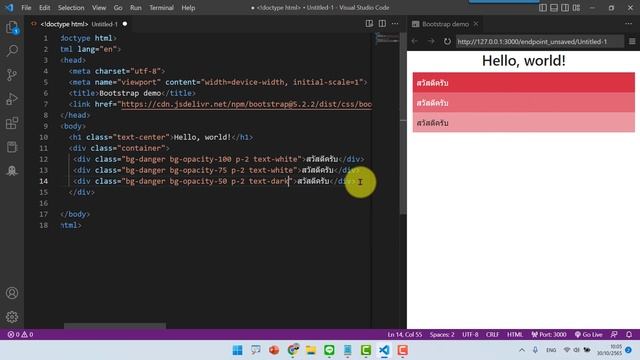This screenshot has width=640, height=360.
Task: Open the Source Control view
Action: (x=12, y=75)
